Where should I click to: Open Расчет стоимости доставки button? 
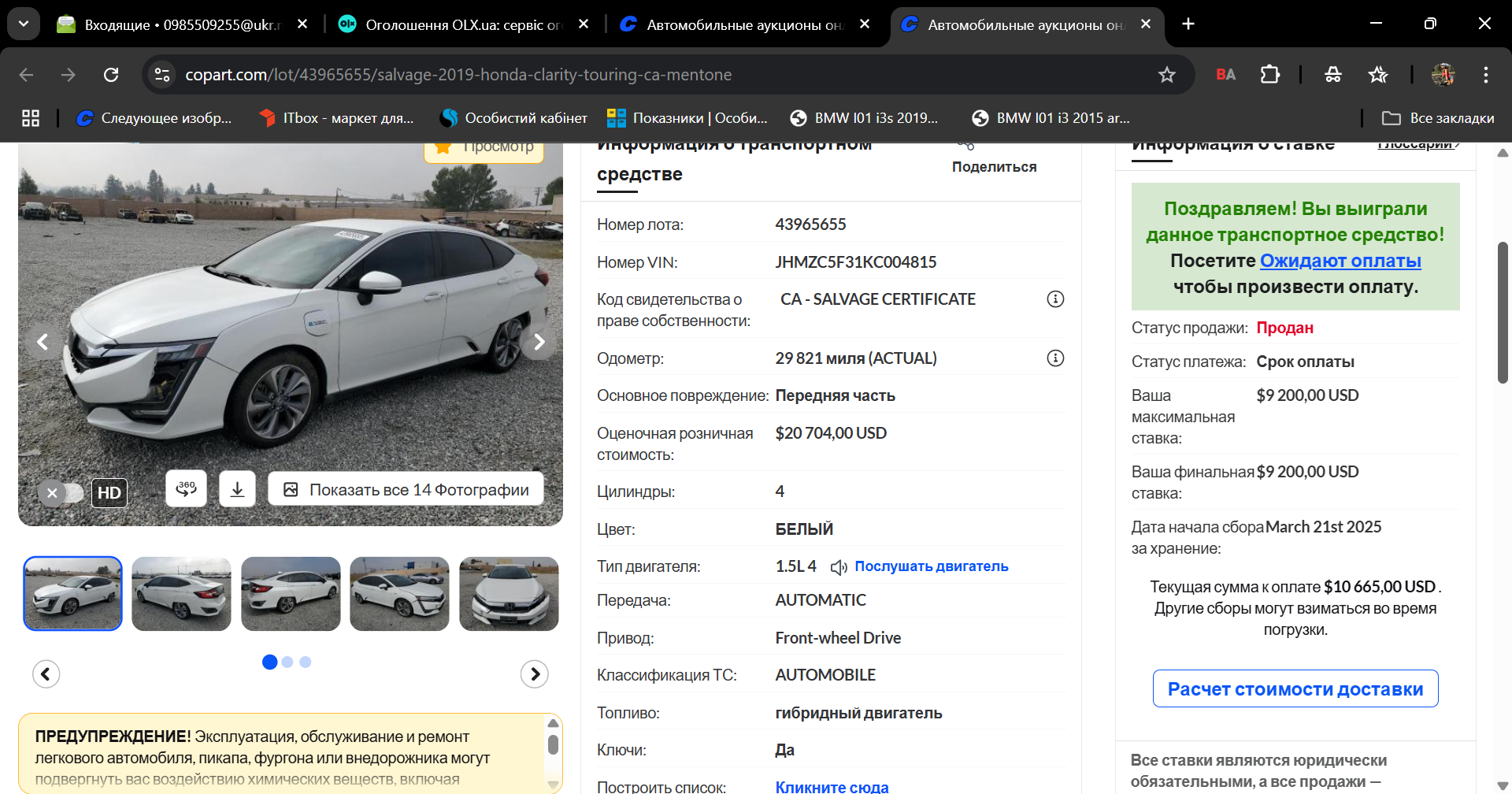pos(1295,688)
